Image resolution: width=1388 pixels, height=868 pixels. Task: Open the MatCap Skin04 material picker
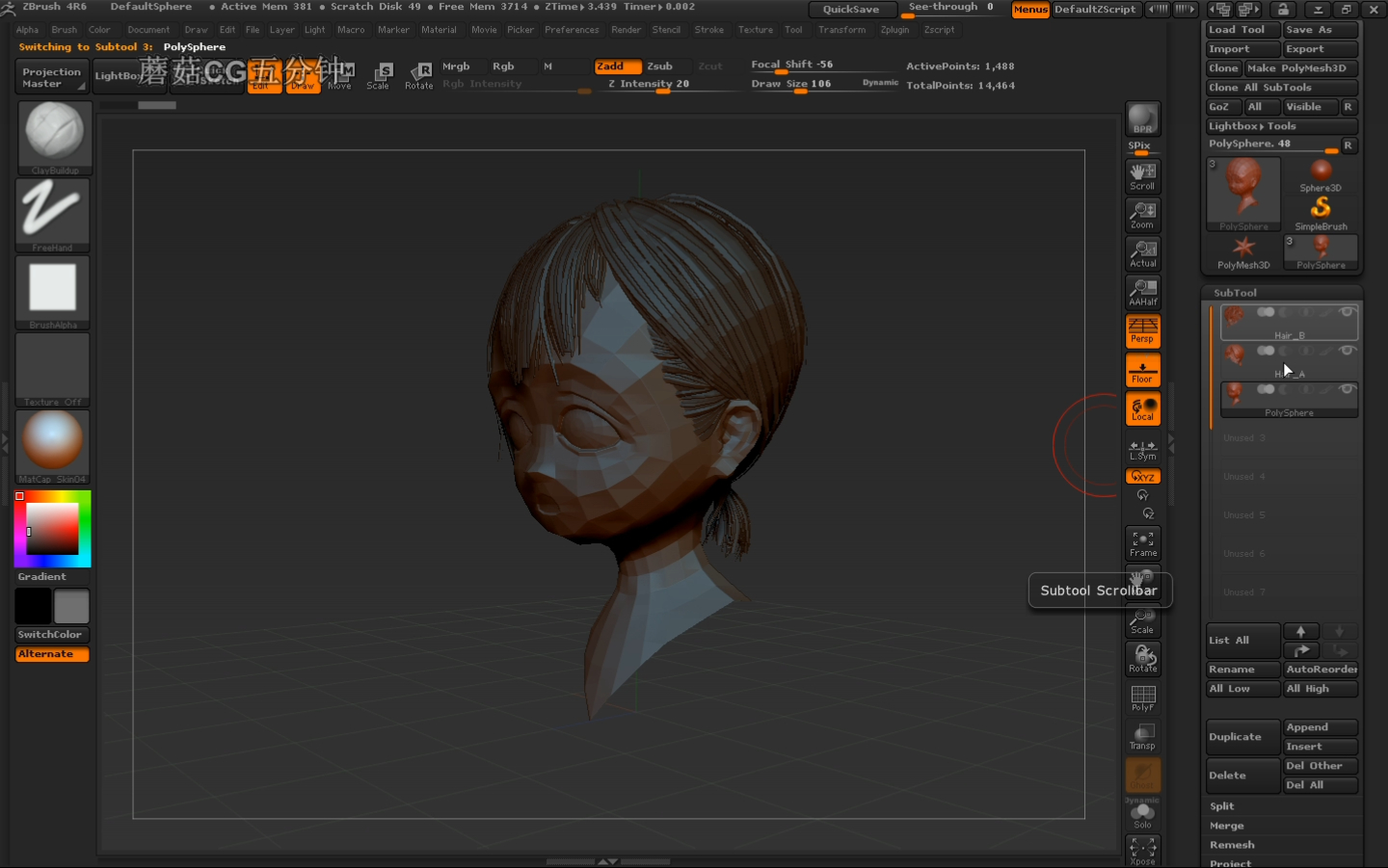tap(53, 444)
